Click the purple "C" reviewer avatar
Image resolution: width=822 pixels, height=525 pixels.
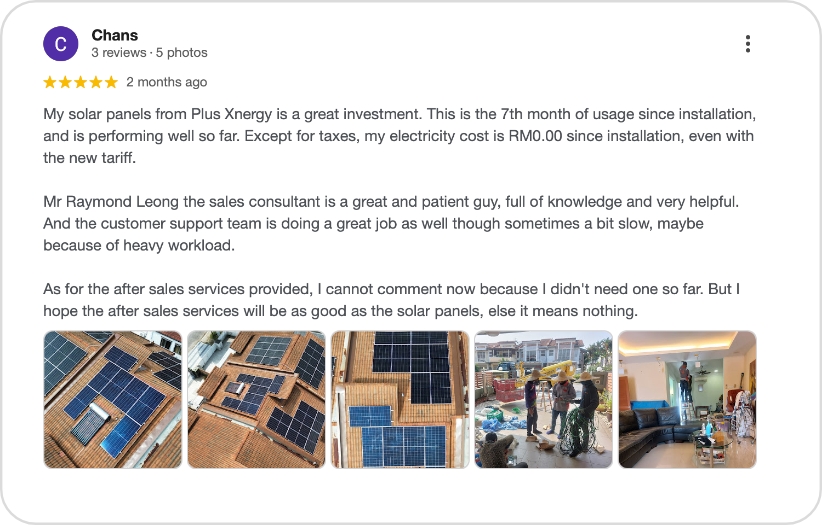pyautogui.click(x=61, y=44)
